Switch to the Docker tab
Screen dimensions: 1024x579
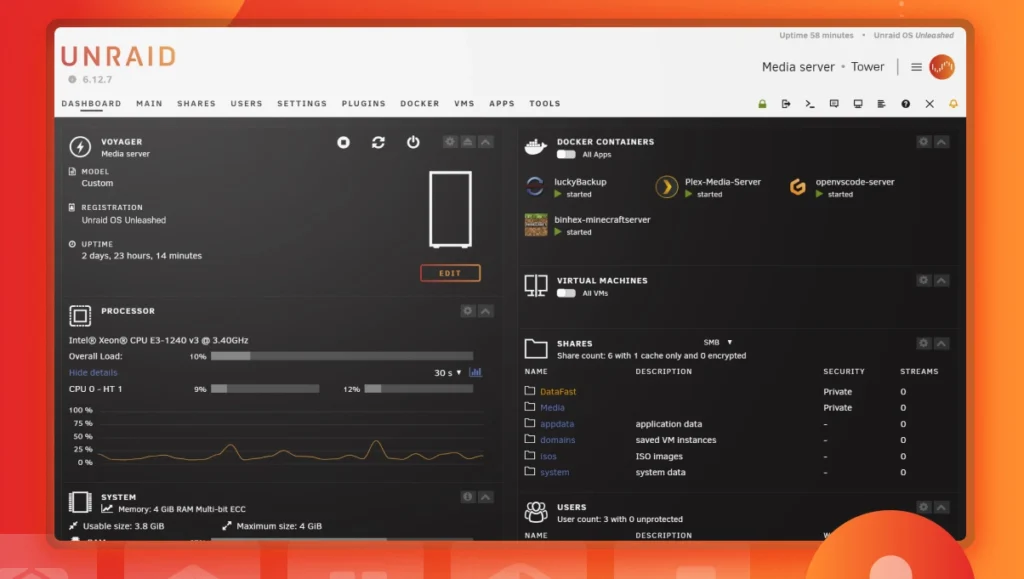[x=419, y=103]
